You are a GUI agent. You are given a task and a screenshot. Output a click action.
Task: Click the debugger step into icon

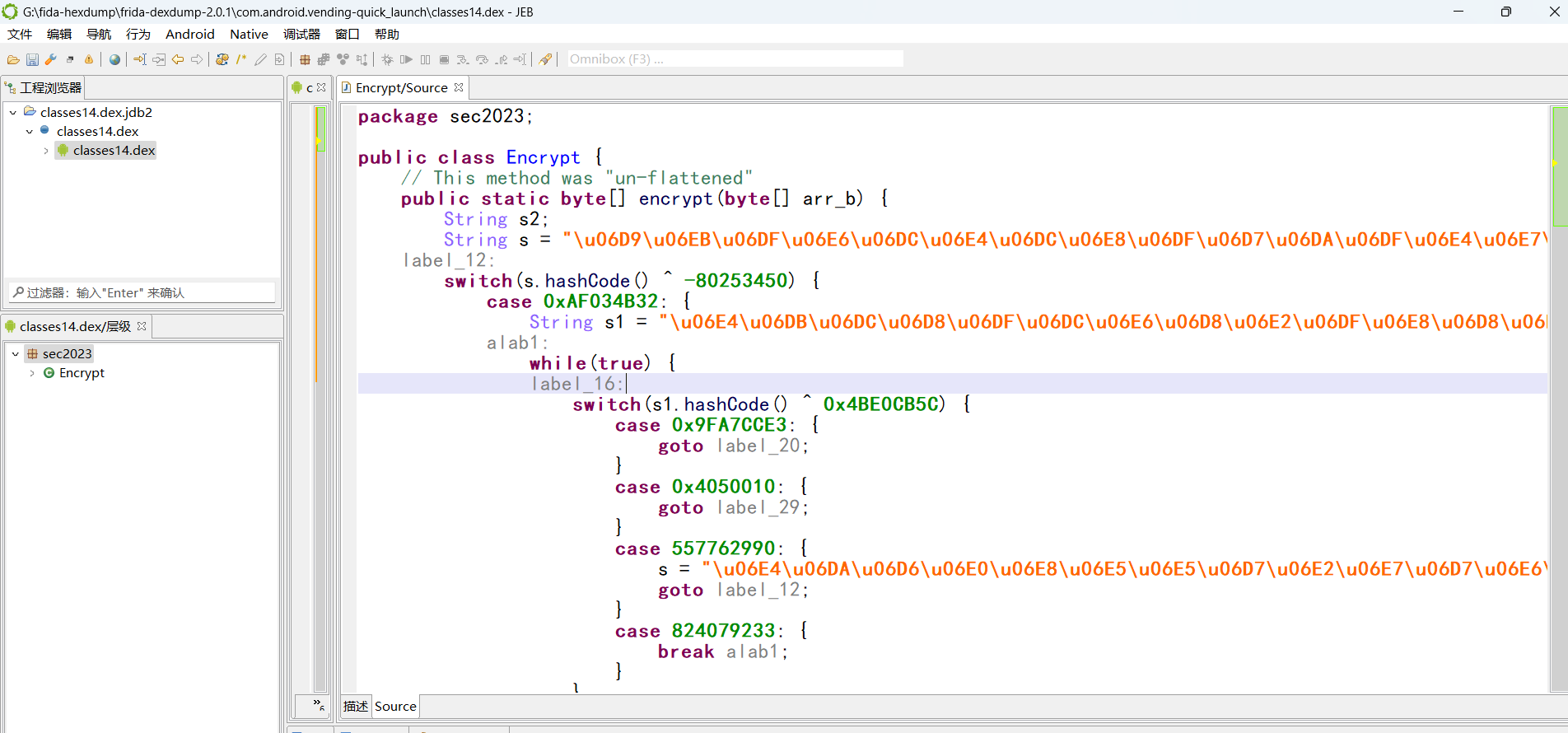click(463, 59)
